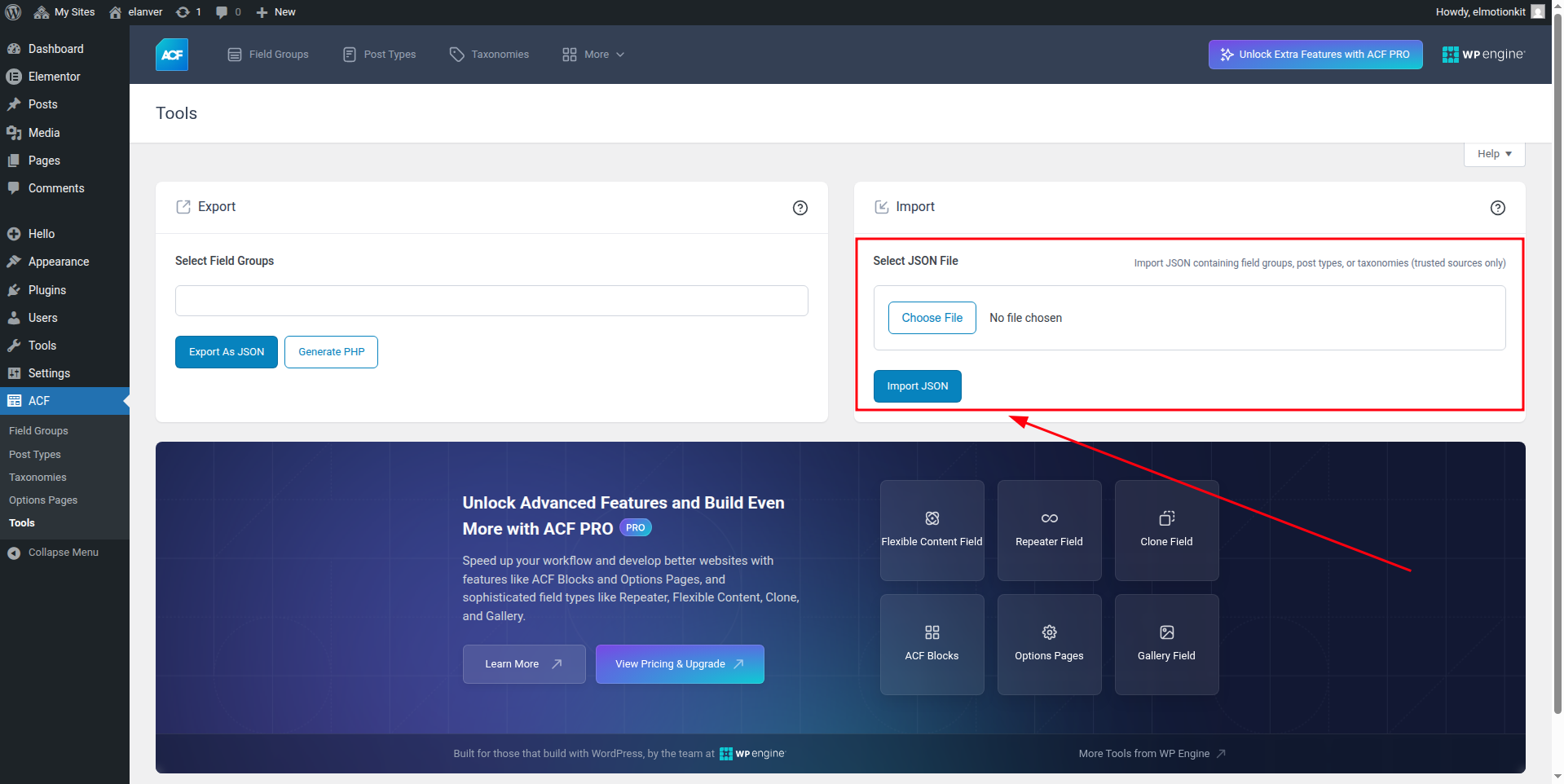Open the Media library menu
The width and height of the screenshot is (1564, 784).
64,133
